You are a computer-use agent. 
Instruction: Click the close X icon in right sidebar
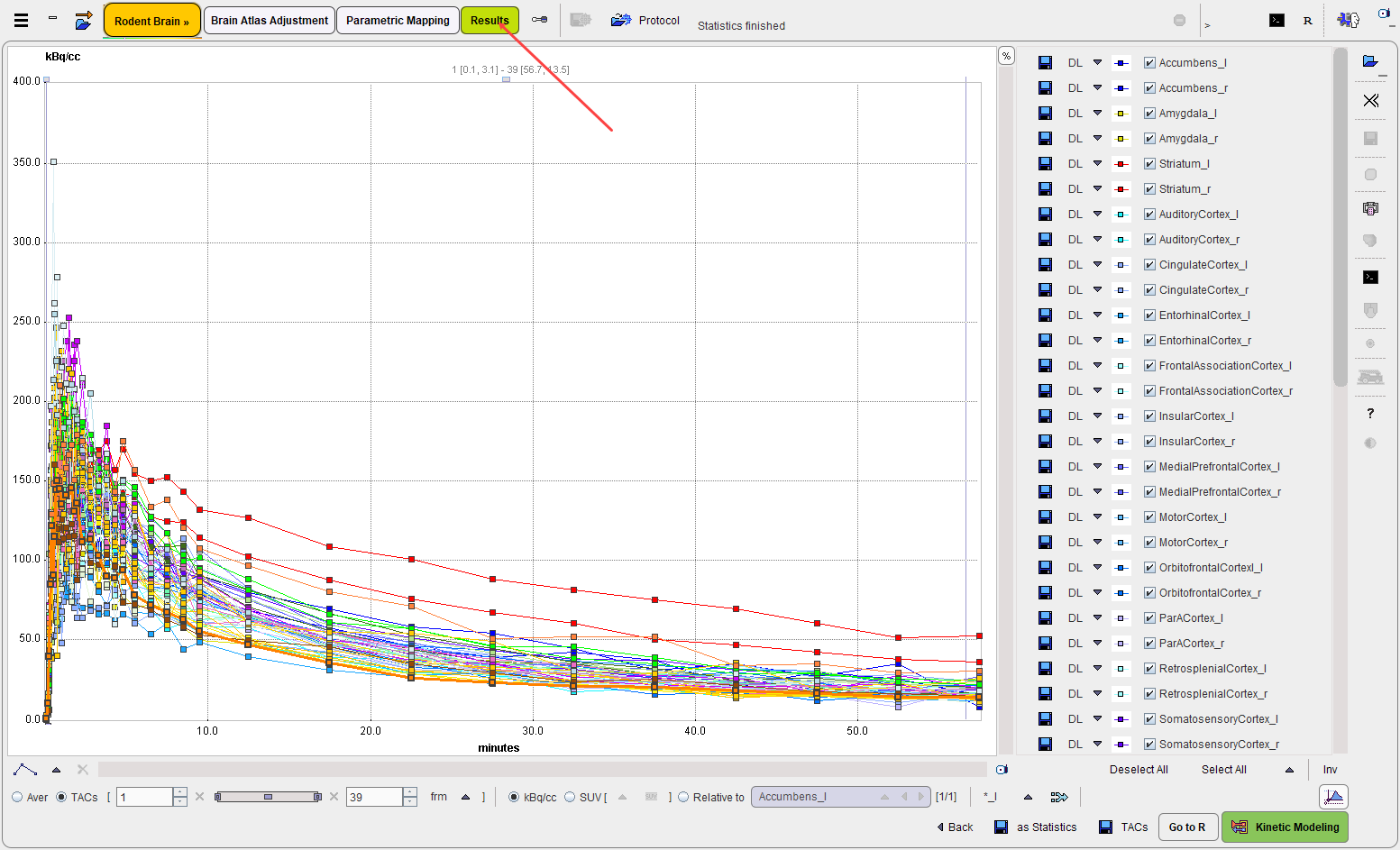tap(1370, 100)
